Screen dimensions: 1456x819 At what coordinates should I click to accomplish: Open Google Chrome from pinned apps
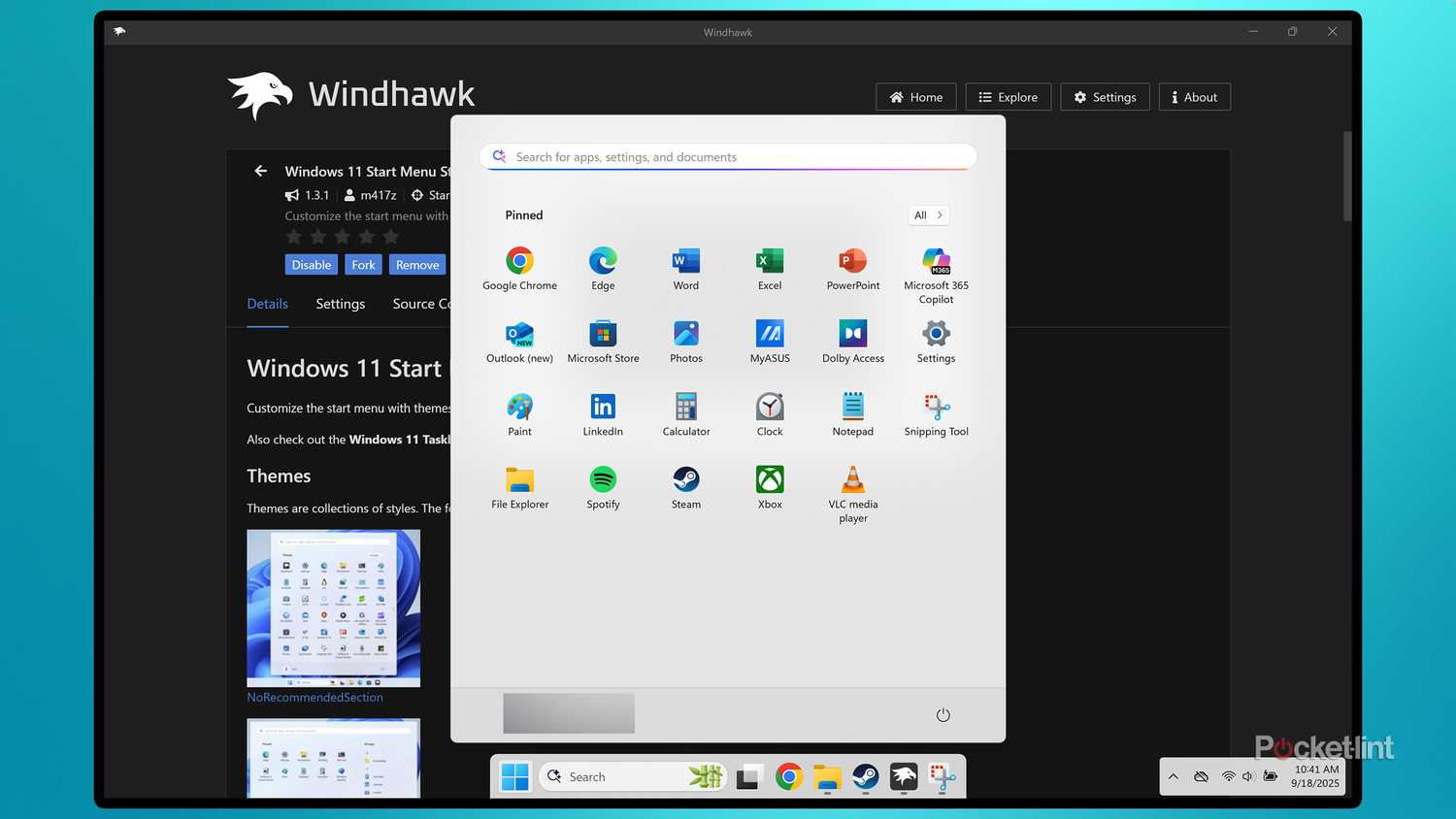click(x=519, y=269)
